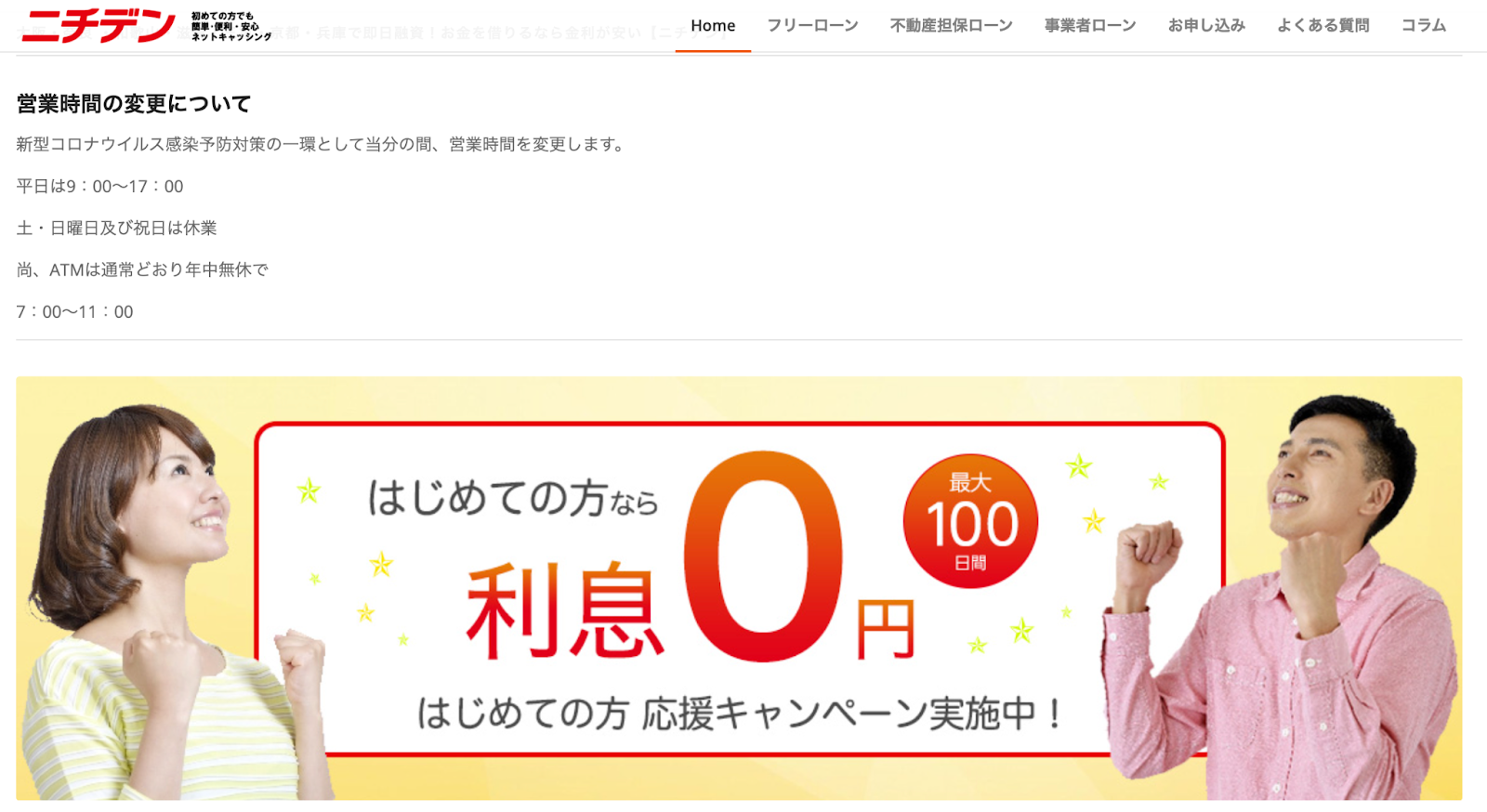Viewport: 1487px width, 812px height.
Task: Click はじめての方 応援キャンペーン実施中 text
Action: click(x=740, y=714)
